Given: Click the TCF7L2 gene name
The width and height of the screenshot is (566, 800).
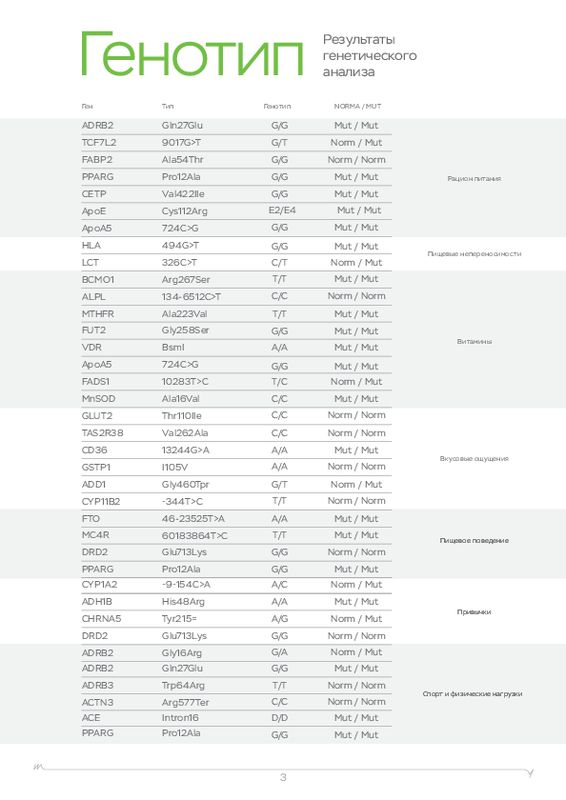Looking at the screenshot, I should click(99, 143).
